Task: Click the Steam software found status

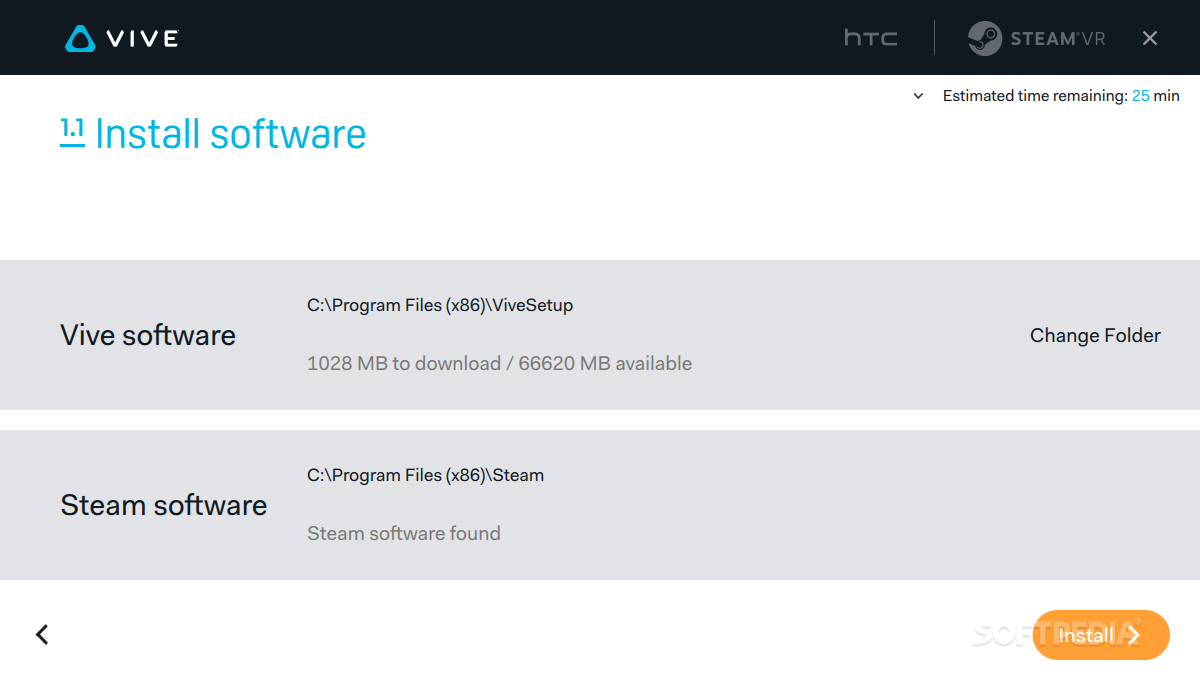Action: click(x=403, y=533)
